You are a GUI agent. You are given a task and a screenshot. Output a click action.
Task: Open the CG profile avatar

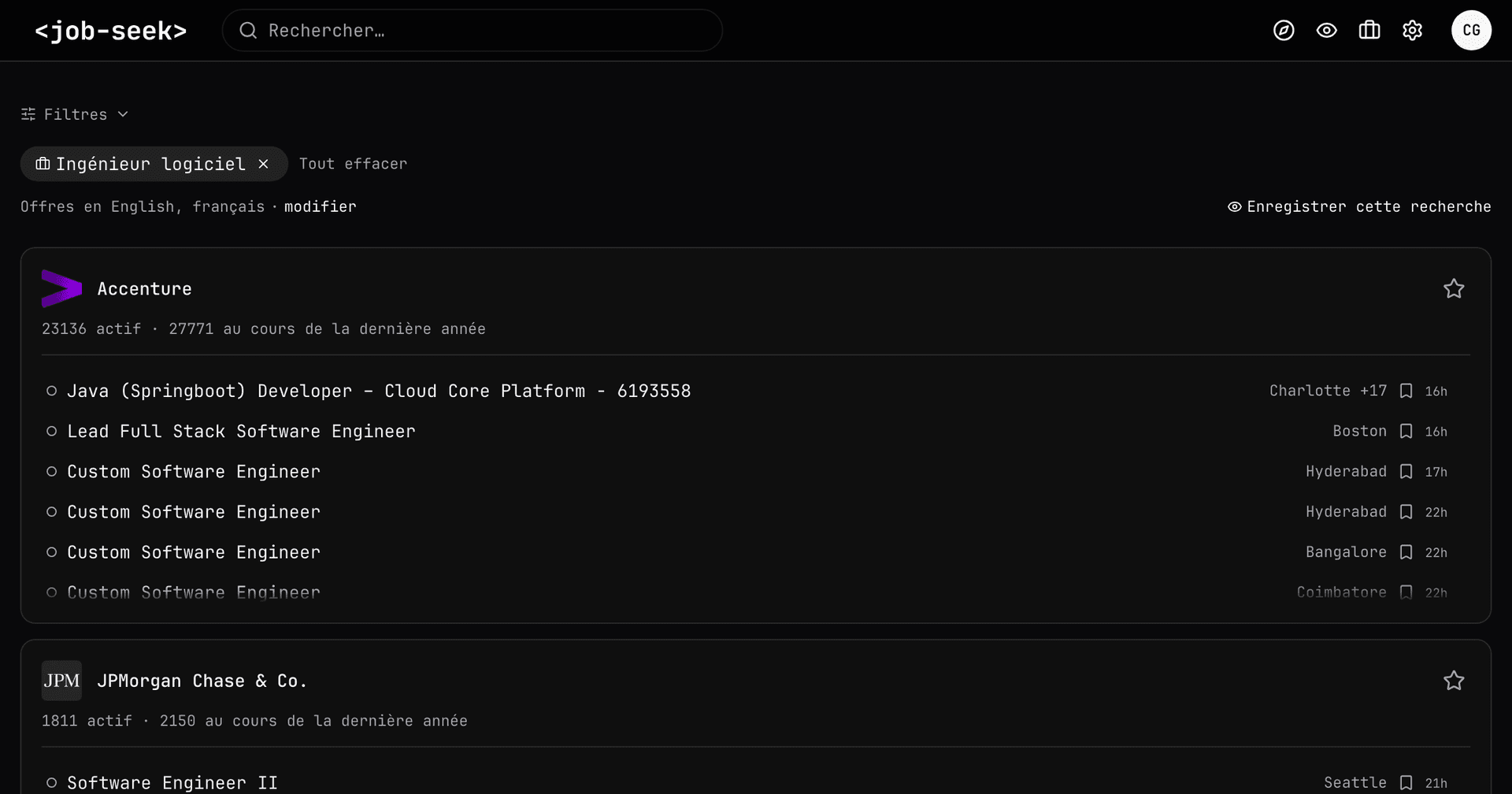[x=1471, y=31]
